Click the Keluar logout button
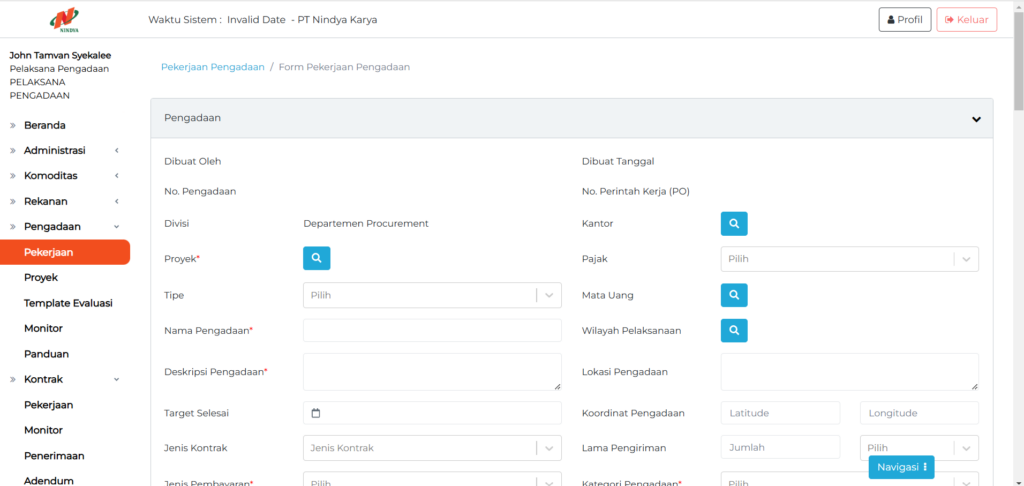The width and height of the screenshot is (1024, 486). tap(966, 20)
